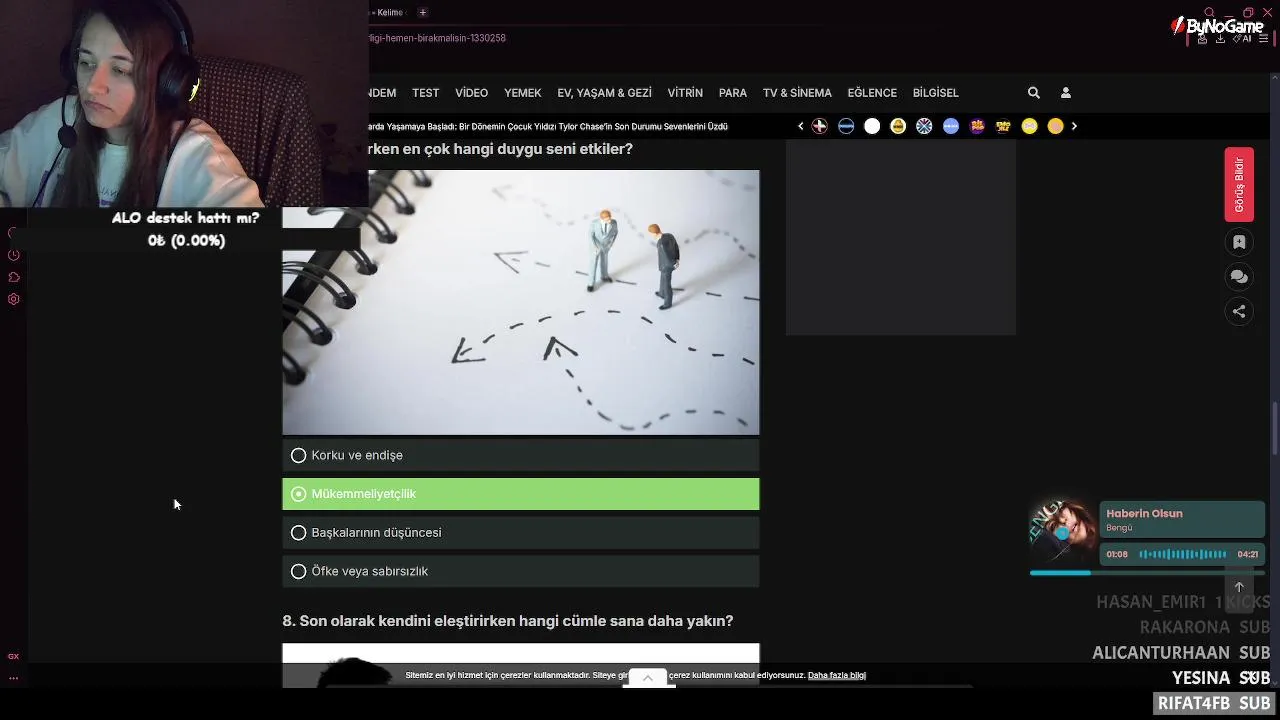
Task: Open the VİDEO menu item
Action: pyautogui.click(x=471, y=93)
